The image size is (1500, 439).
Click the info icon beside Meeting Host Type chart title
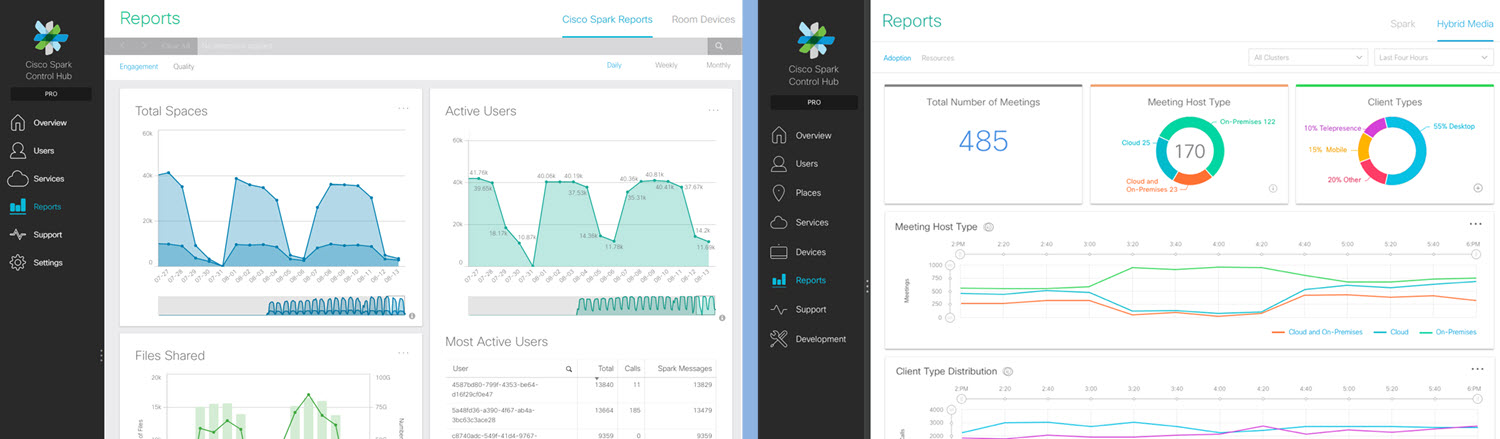pyautogui.click(x=988, y=227)
